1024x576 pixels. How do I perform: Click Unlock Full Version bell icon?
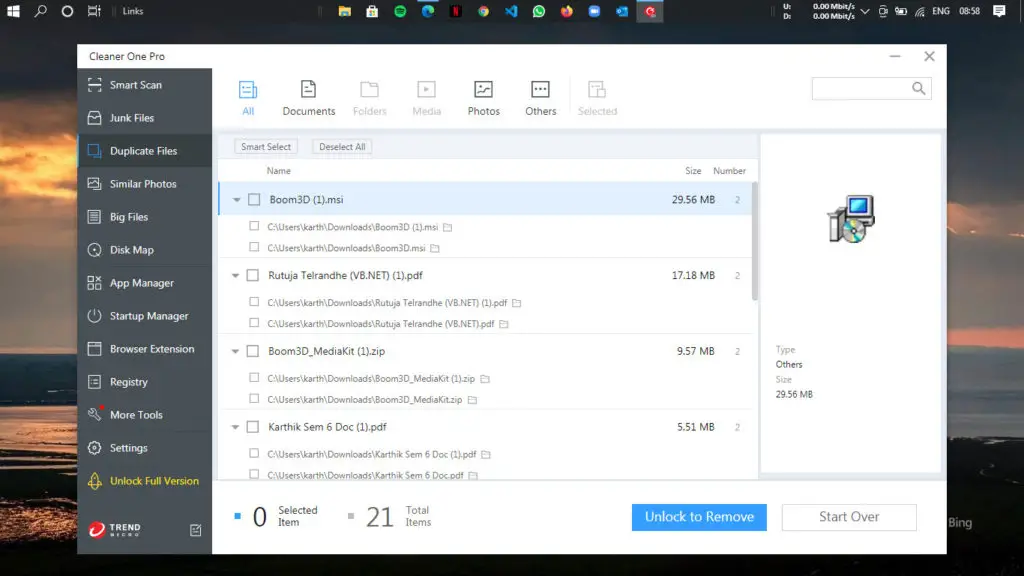[95, 481]
